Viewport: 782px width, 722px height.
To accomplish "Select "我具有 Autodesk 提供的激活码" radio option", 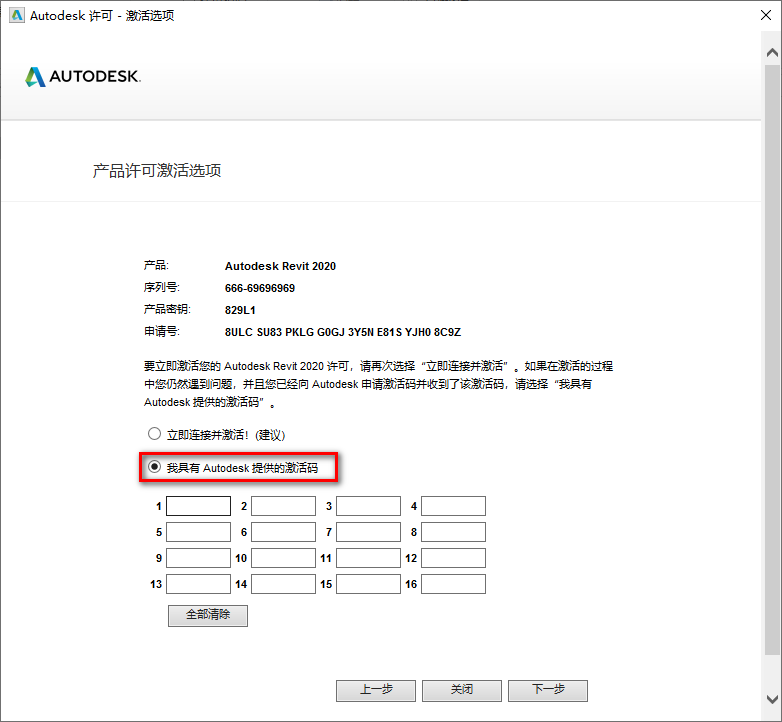I will [154, 467].
